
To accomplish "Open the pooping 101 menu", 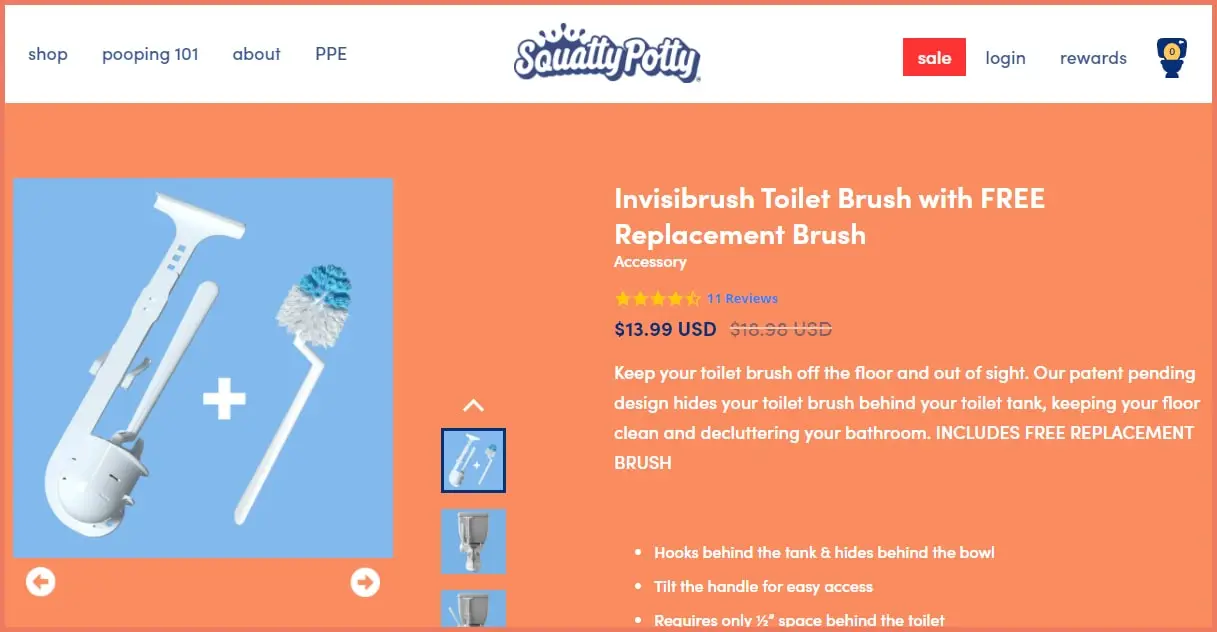I will pyautogui.click(x=150, y=54).
